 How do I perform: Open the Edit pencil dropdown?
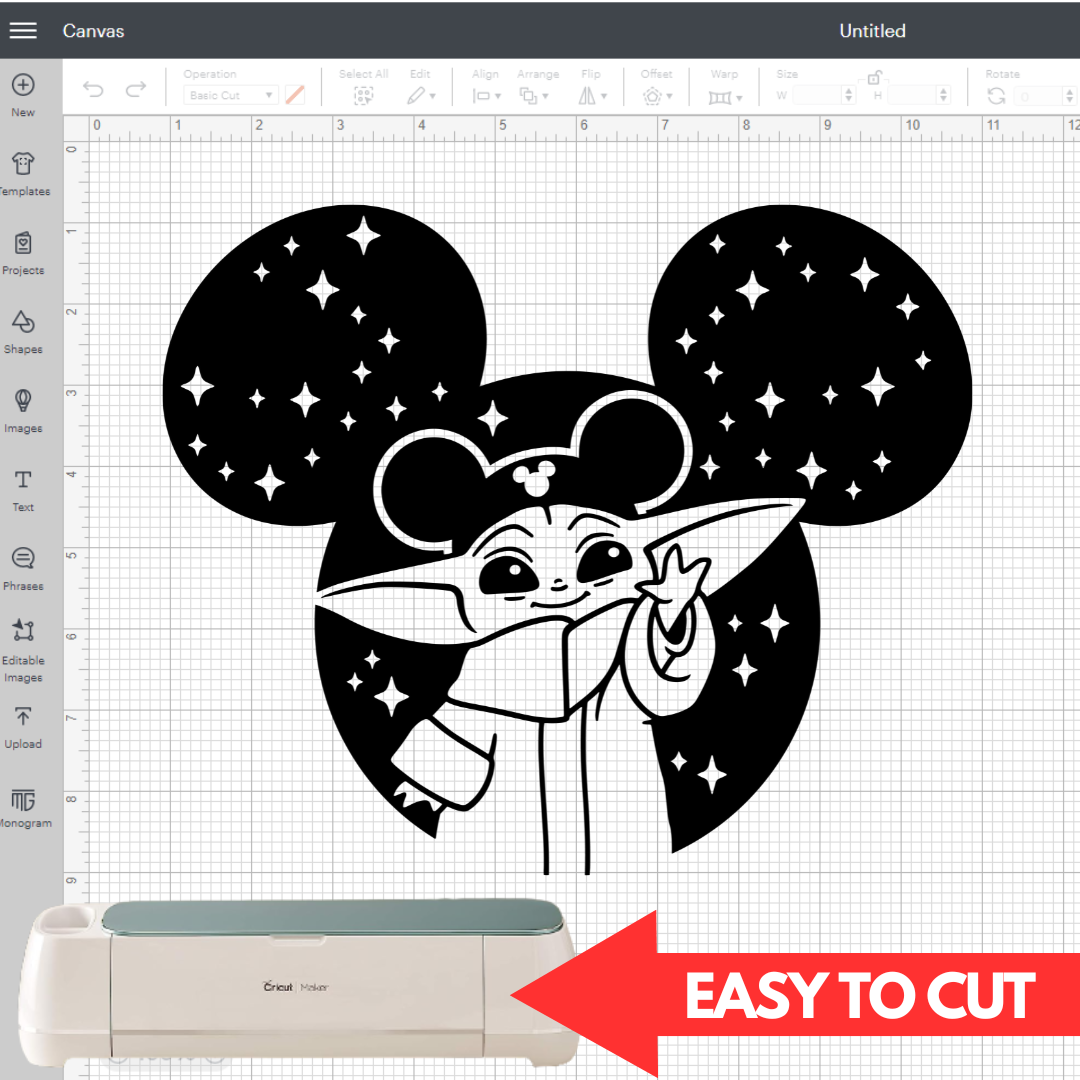tap(420, 96)
